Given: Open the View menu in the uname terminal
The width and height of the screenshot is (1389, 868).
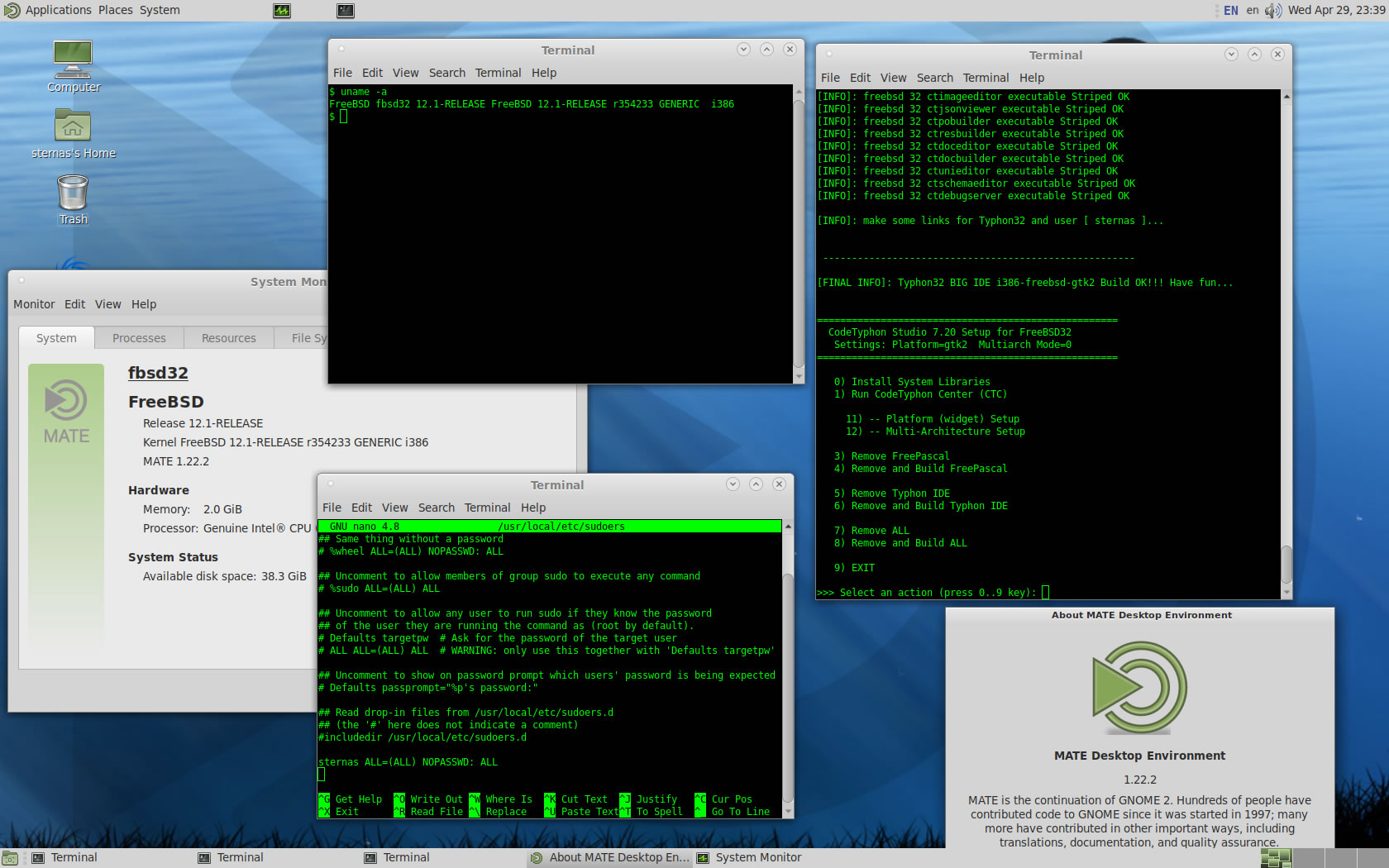Looking at the screenshot, I should 405,73.
